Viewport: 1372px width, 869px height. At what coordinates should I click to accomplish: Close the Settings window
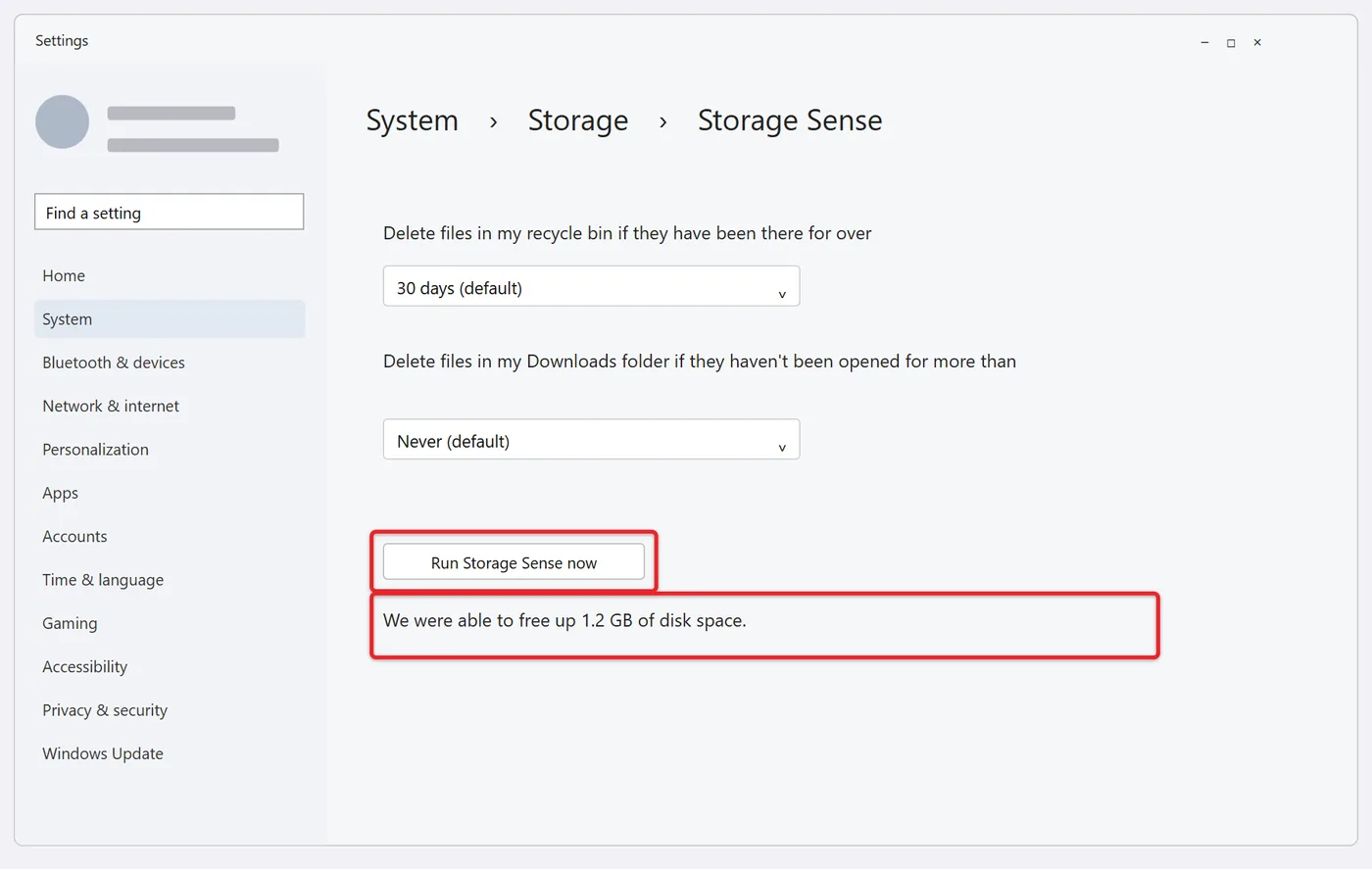point(1257,42)
